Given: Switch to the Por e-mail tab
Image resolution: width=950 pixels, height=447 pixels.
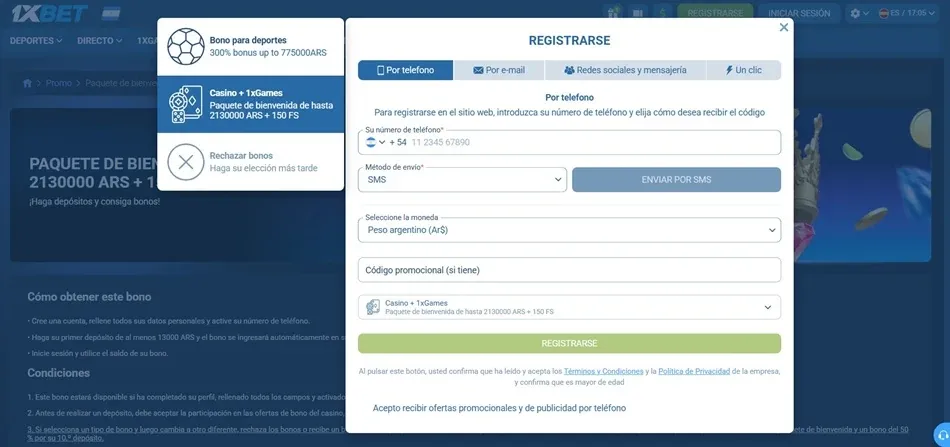Looking at the screenshot, I should 499,70.
